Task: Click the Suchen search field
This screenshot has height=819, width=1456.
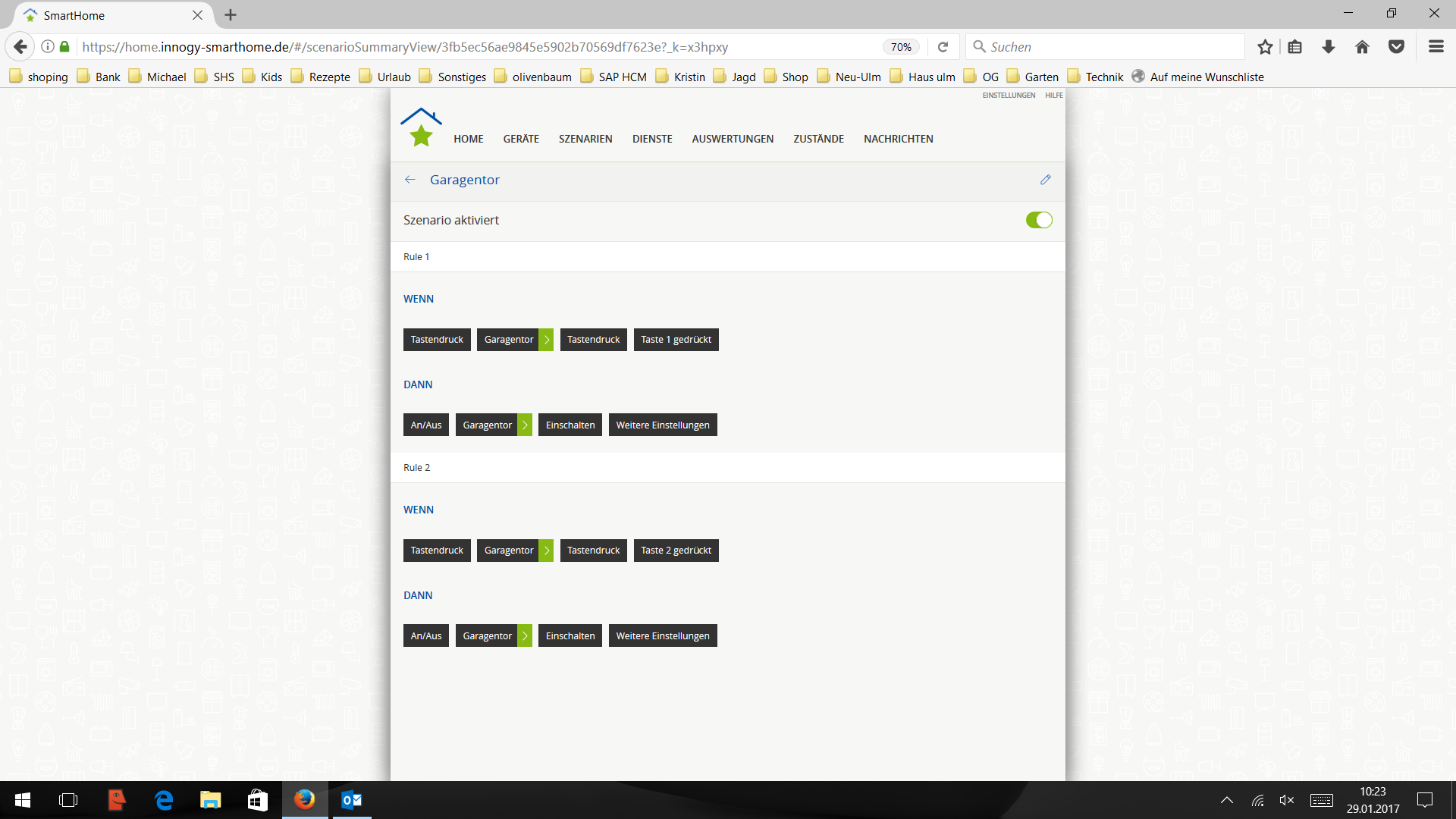Action: 1107,47
